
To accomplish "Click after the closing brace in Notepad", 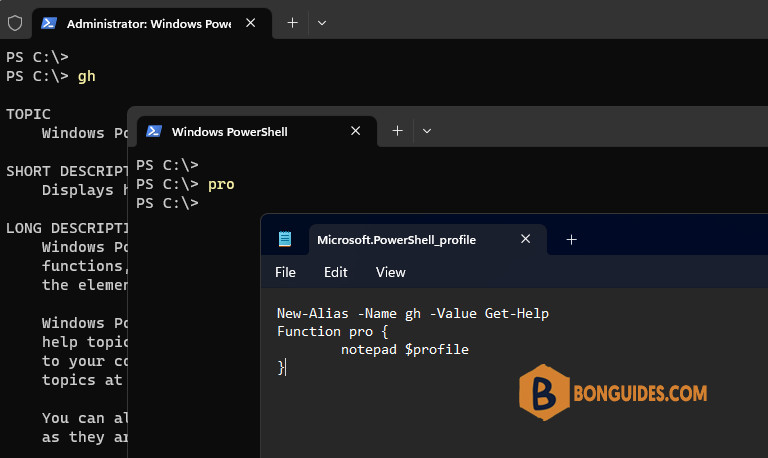I will pyautogui.click(x=285, y=367).
